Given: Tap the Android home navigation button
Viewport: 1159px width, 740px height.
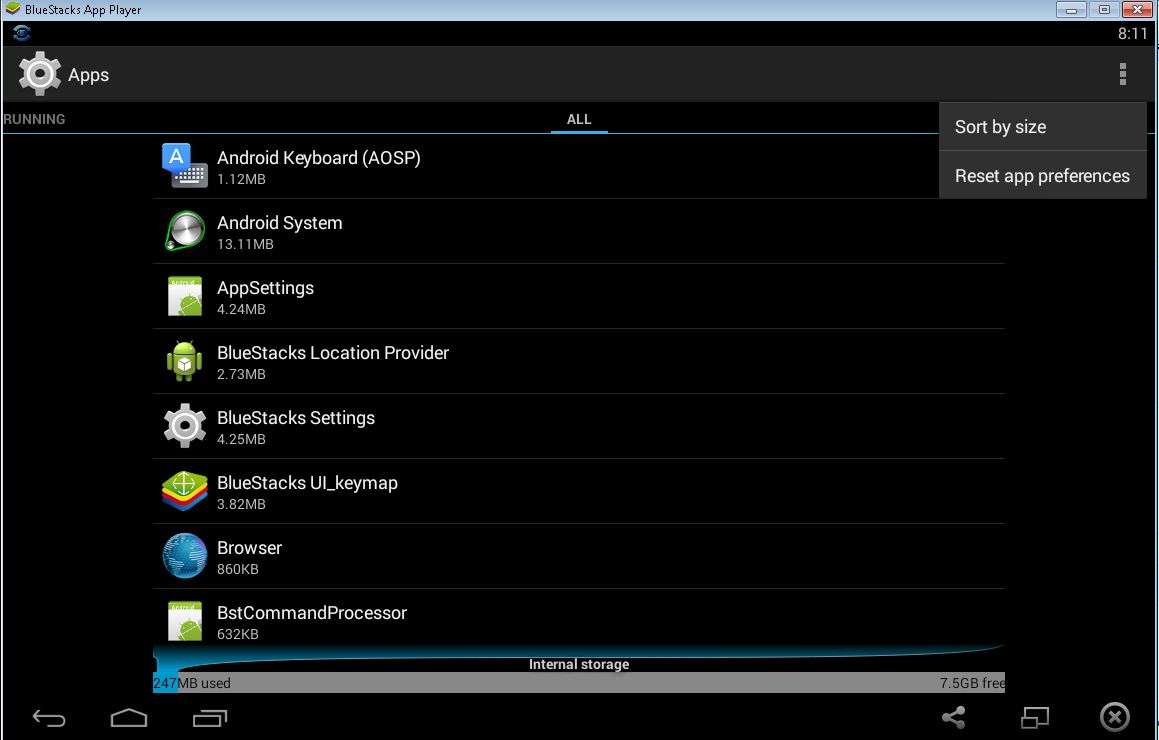Looking at the screenshot, I should click(x=129, y=718).
